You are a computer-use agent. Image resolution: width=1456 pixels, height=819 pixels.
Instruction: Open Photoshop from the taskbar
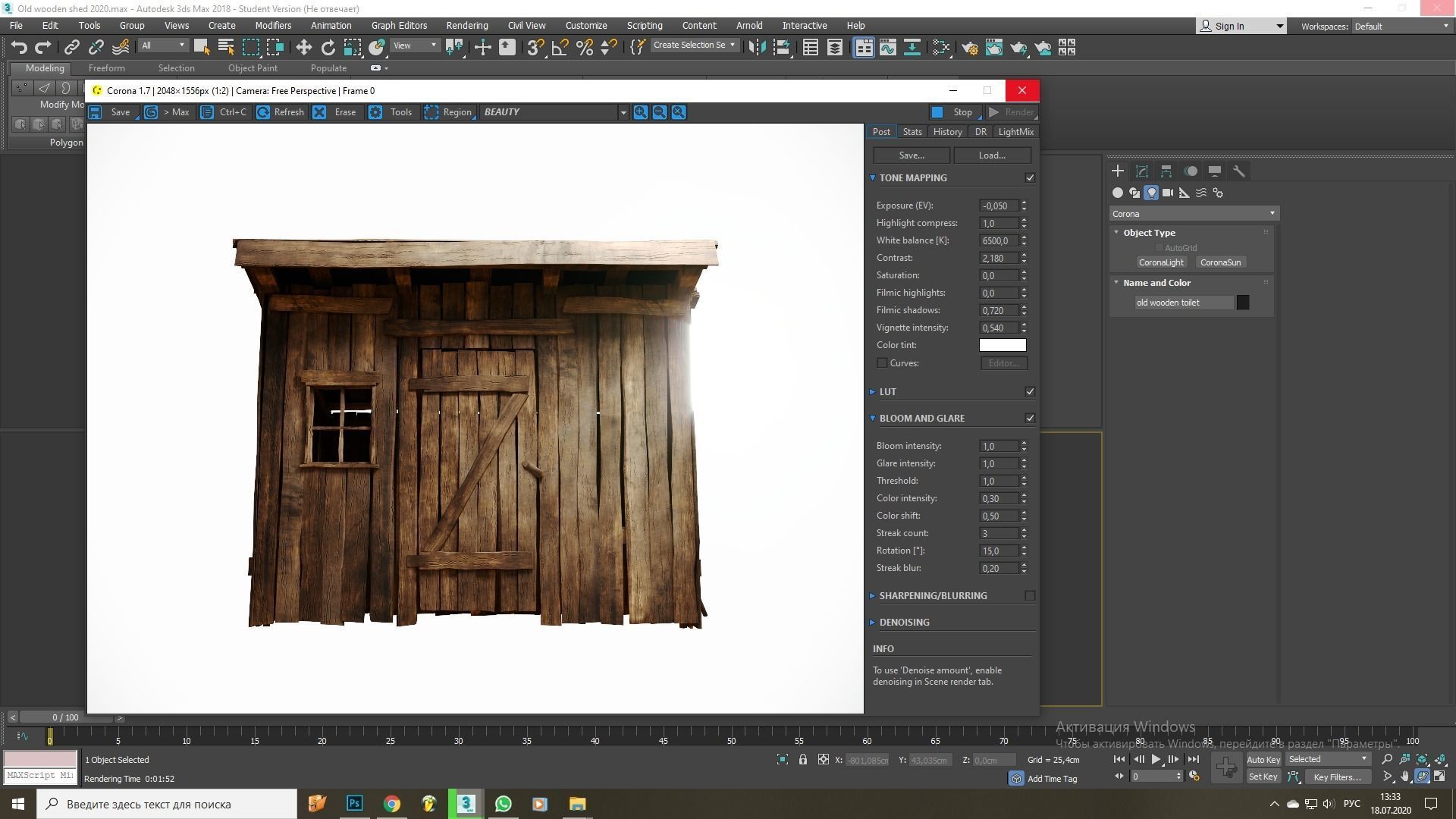[354, 804]
